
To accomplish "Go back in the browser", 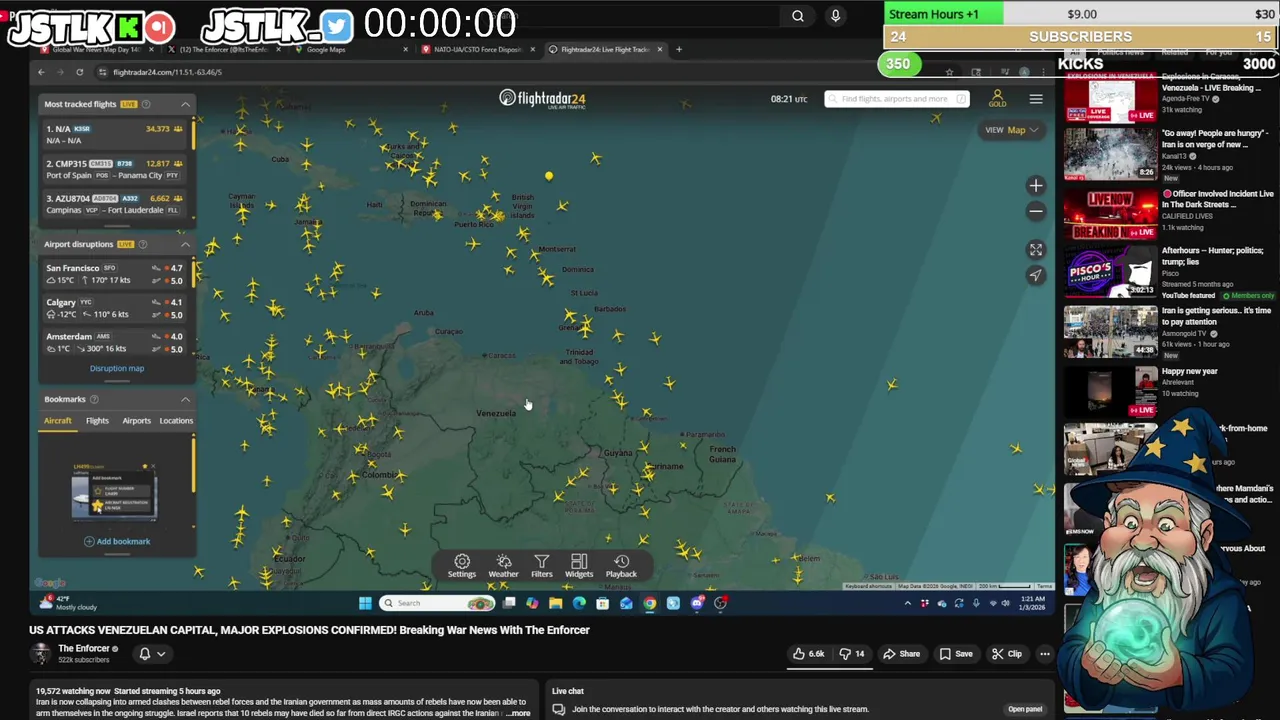I will (x=41, y=72).
